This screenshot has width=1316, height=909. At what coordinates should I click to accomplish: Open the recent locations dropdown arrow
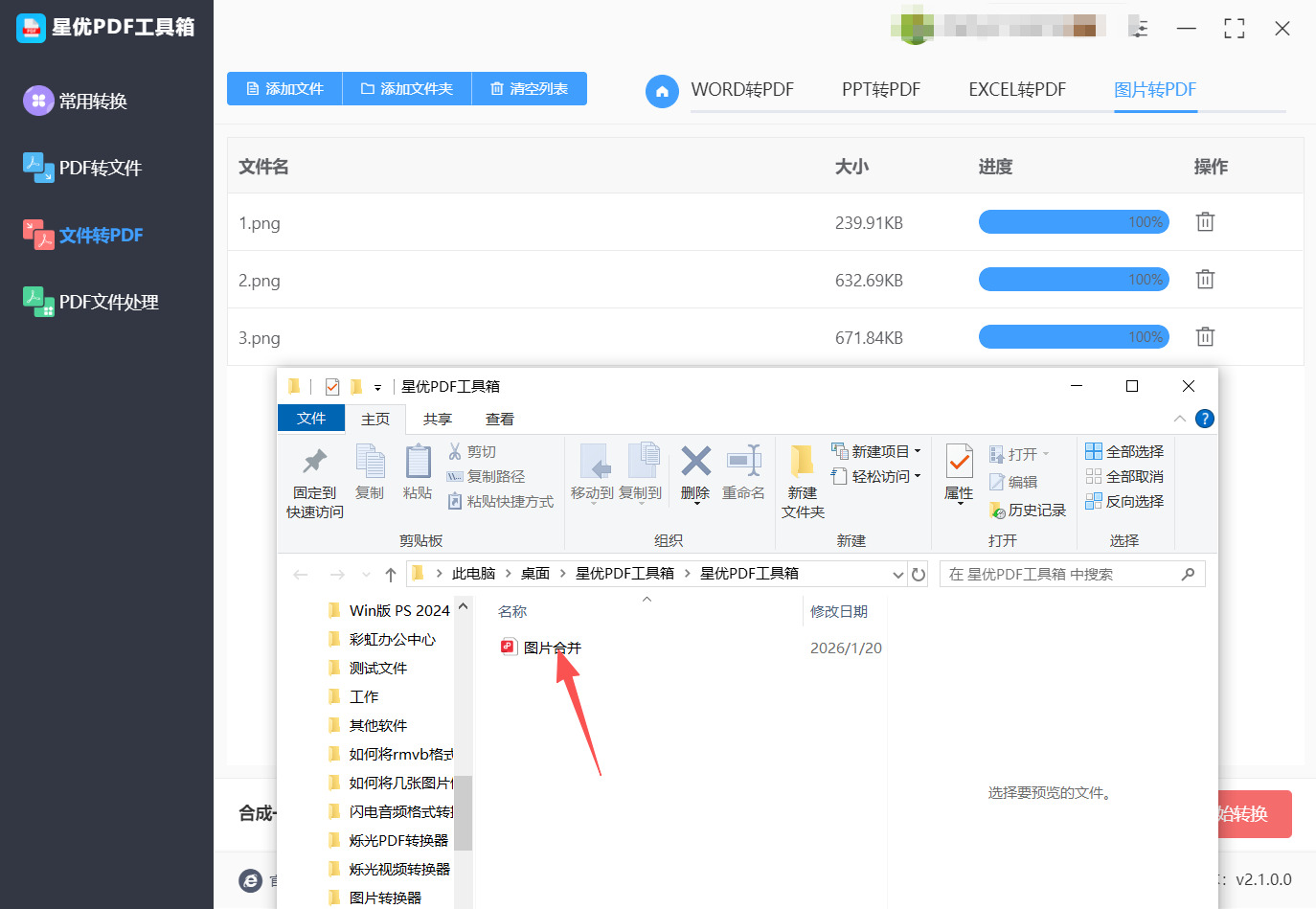click(x=366, y=575)
